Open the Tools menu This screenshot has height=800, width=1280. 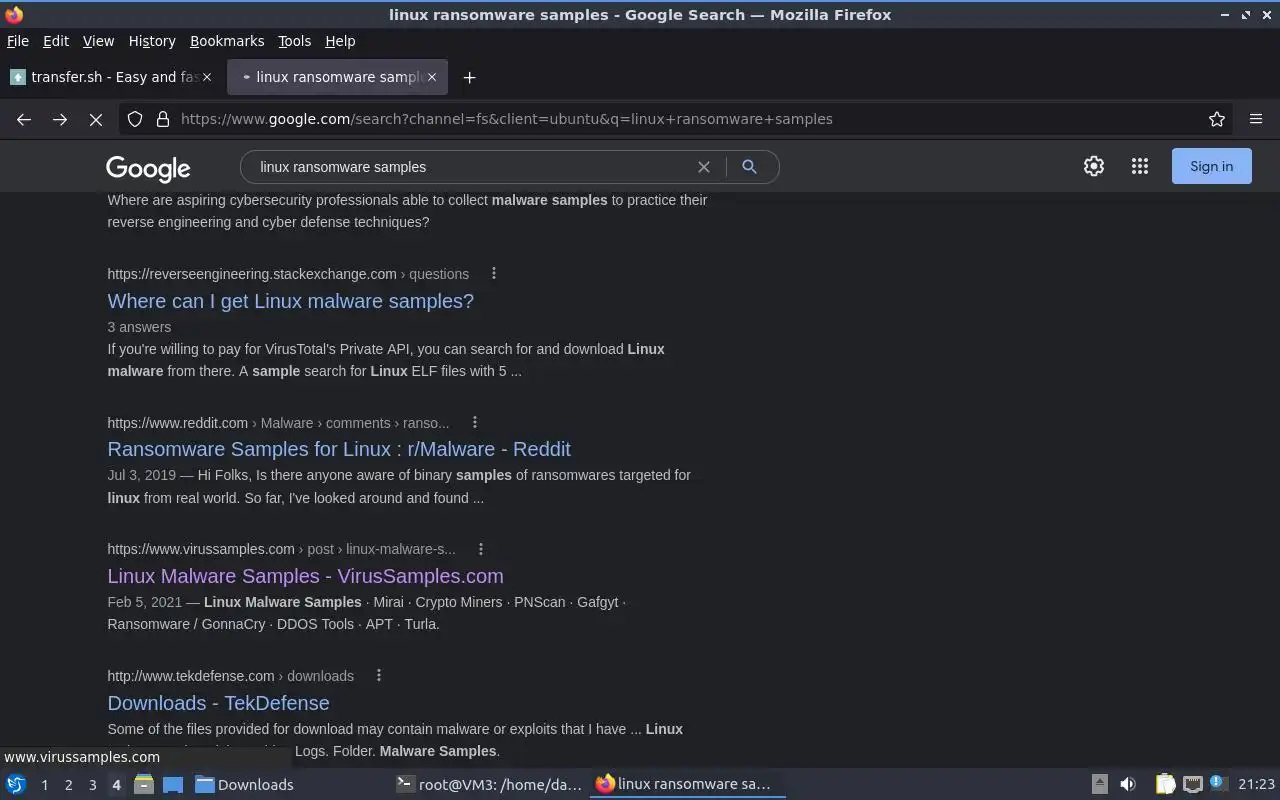[294, 41]
